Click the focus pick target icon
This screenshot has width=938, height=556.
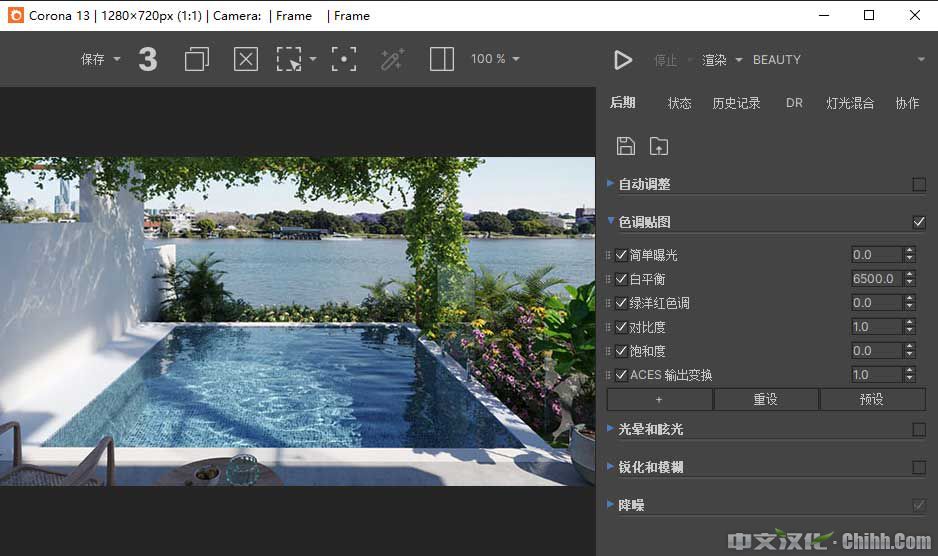(344, 60)
